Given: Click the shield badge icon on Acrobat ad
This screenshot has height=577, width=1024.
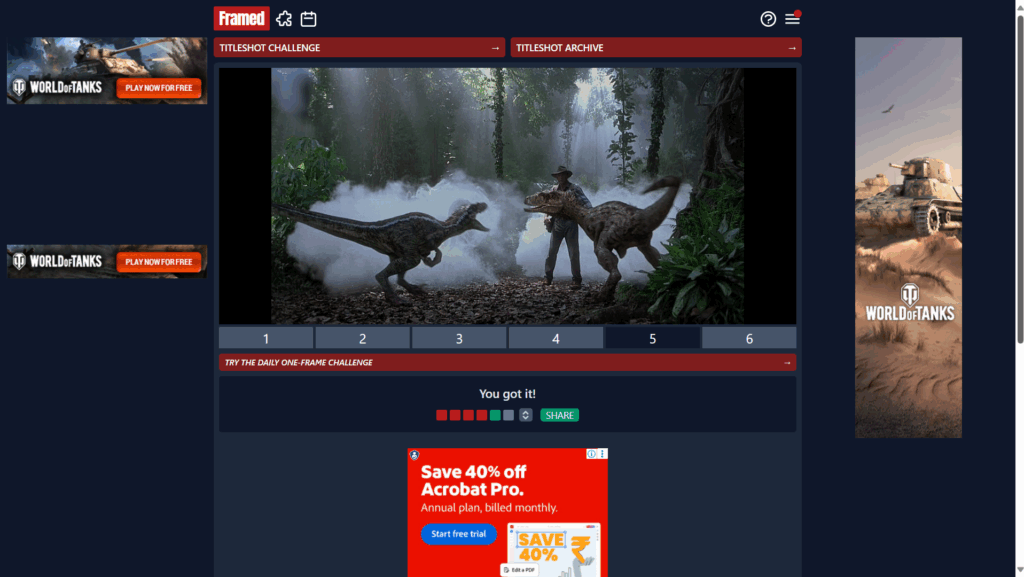Looking at the screenshot, I should 414,455.
